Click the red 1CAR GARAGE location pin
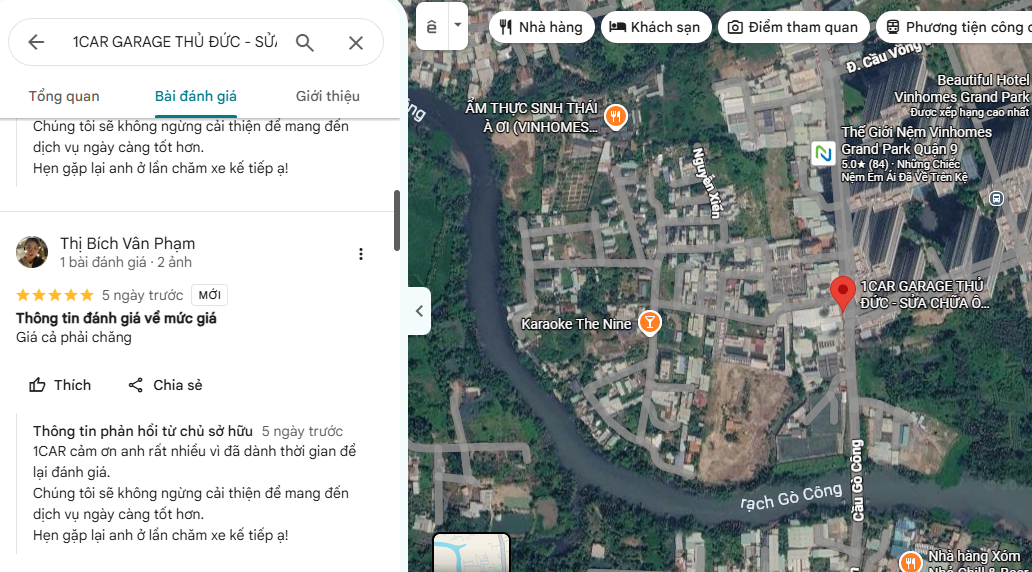1032x572 pixels. pos(842,294)
